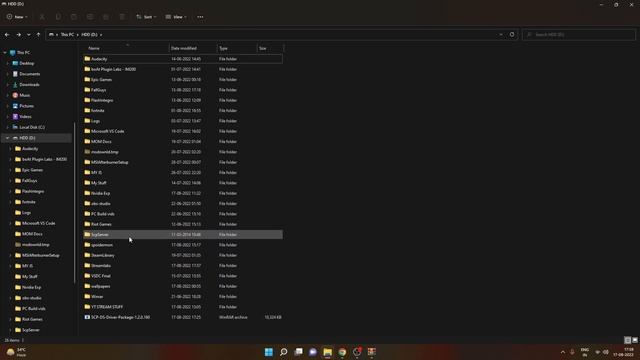Select the Microsoft VS Code folder row
640x360 pixels.
click(183, 131)
